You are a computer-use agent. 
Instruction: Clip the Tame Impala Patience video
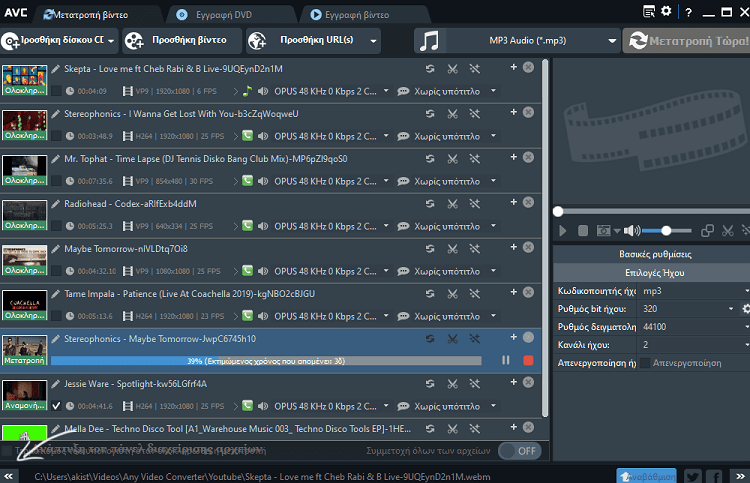point(452,294)
